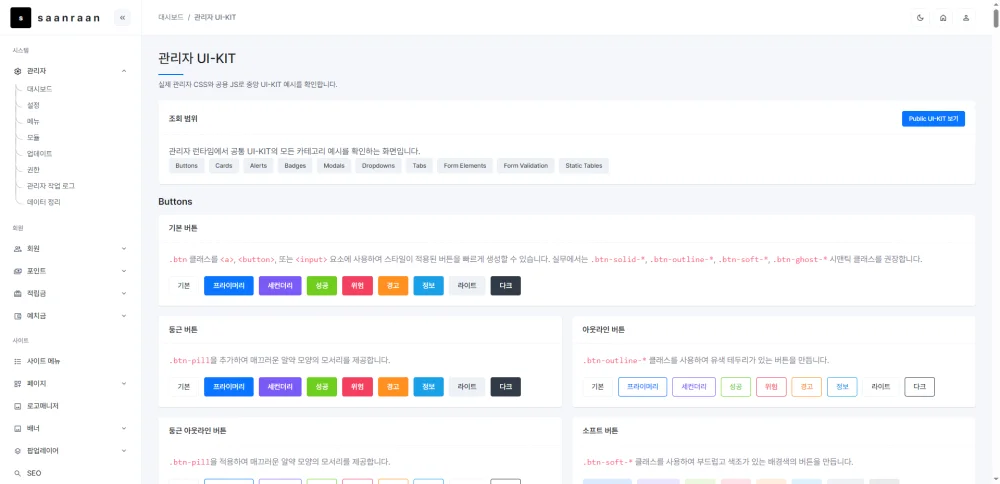This screenshot has width=1000, height=484.
Task: Jump to the Tabs category chip
Action: click(419, 166)
